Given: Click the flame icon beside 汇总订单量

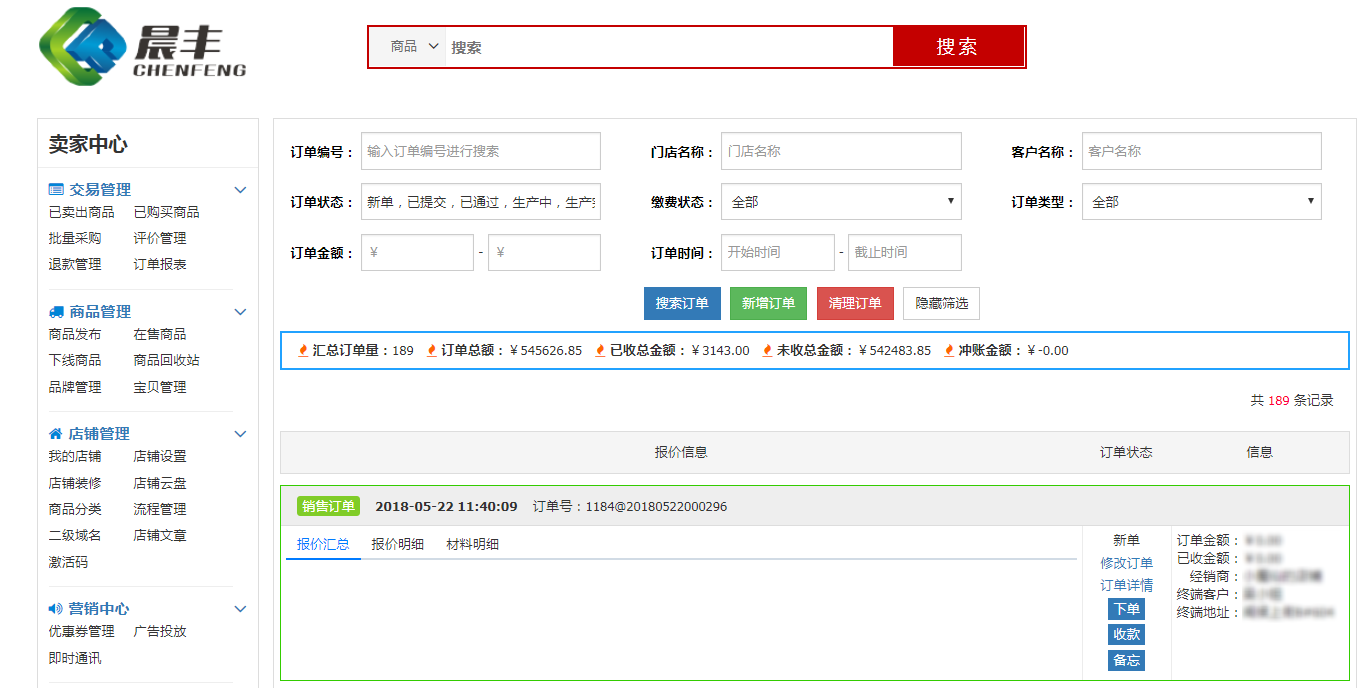Looking at the screenshot, I should (303, 350).
